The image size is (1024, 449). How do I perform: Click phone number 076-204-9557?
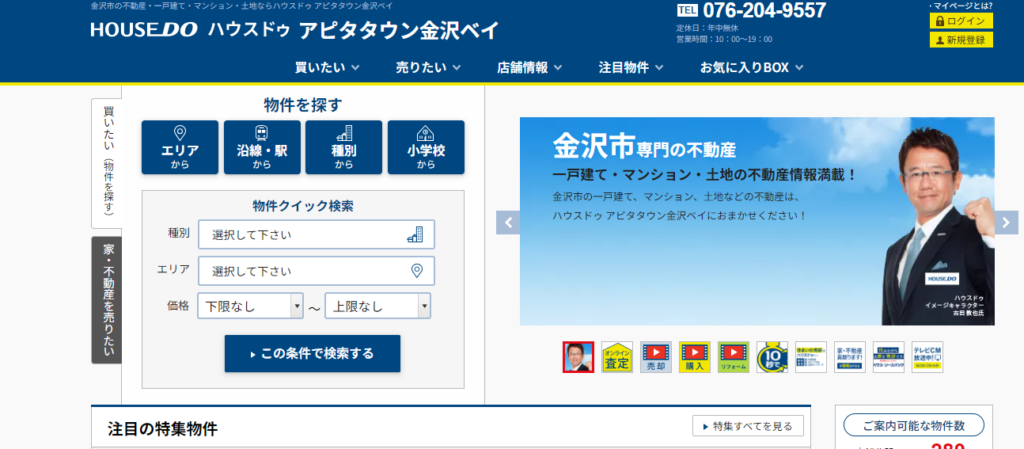coord(764,10)
